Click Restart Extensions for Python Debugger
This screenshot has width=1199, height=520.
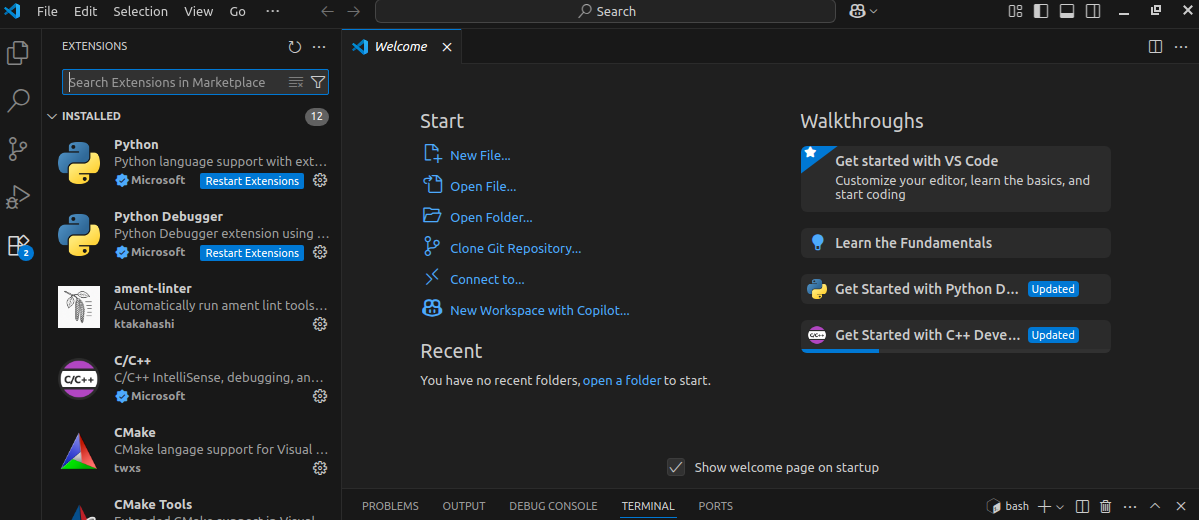(252, 253)
